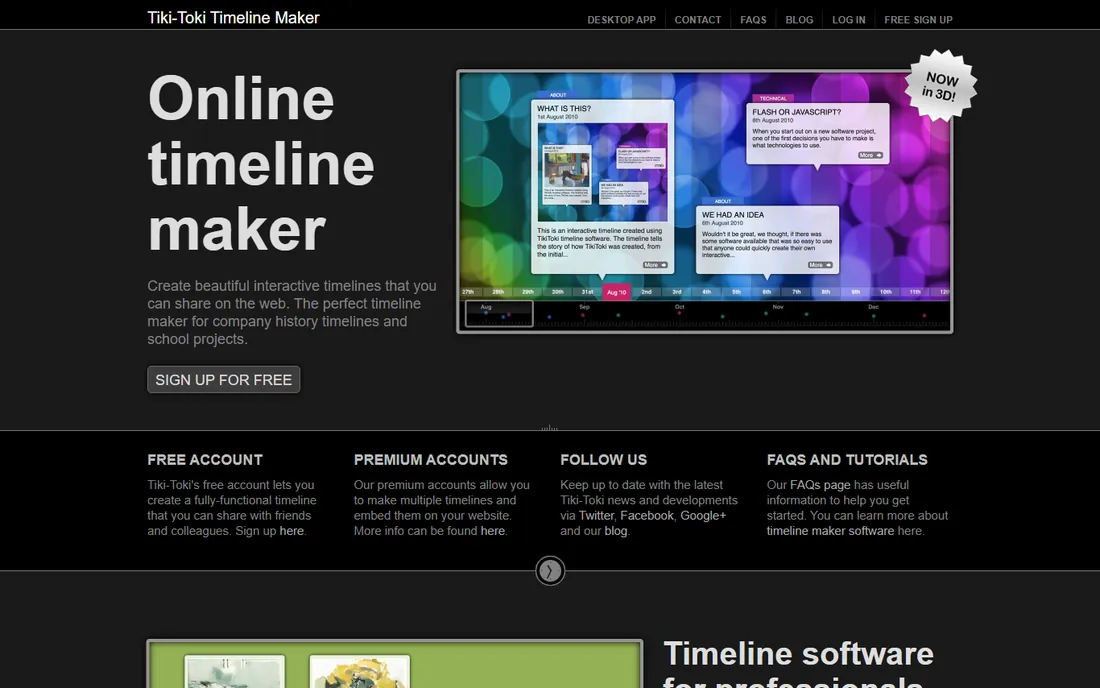The image size is (1100, 688).
Task: Open the Twitter link
Action: pos(596,515)
